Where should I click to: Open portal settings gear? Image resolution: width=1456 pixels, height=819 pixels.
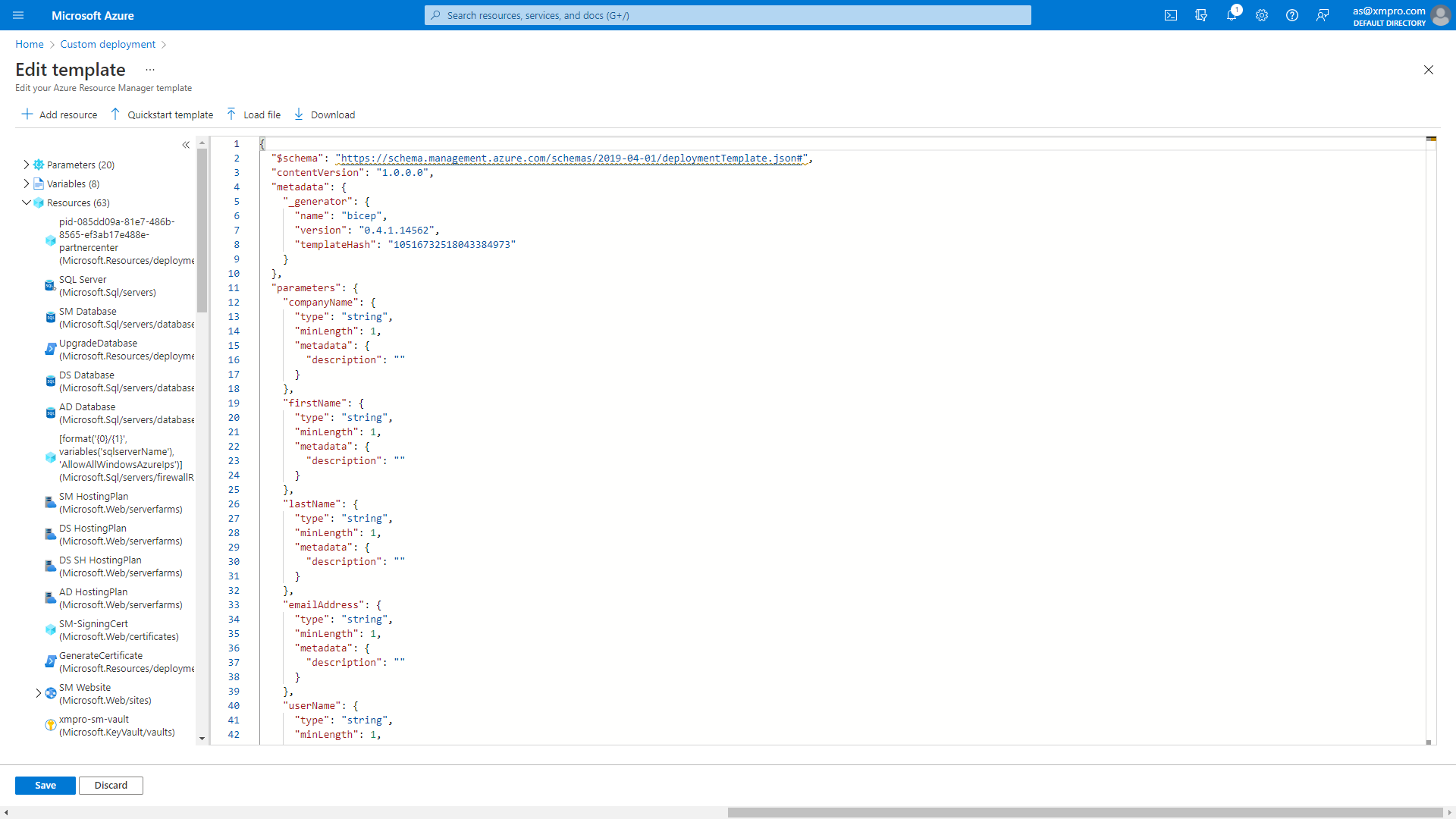tap(1262, 15)
